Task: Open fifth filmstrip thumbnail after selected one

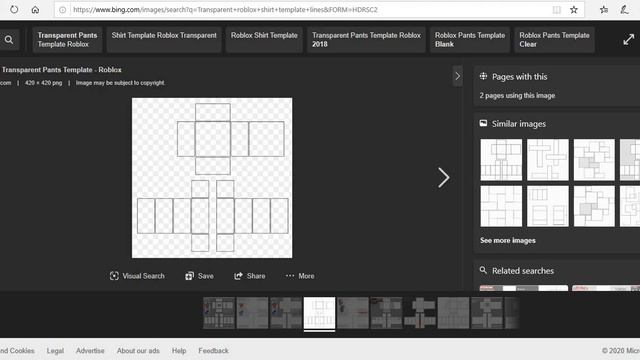Action: click(x=353, y=313)
